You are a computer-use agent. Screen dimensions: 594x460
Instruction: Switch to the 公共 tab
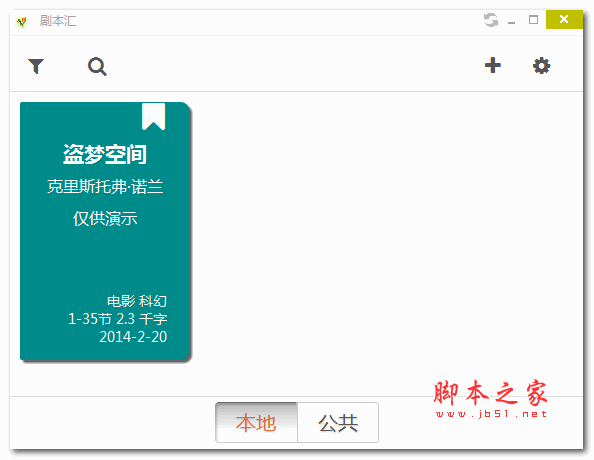tap(338, 422)
